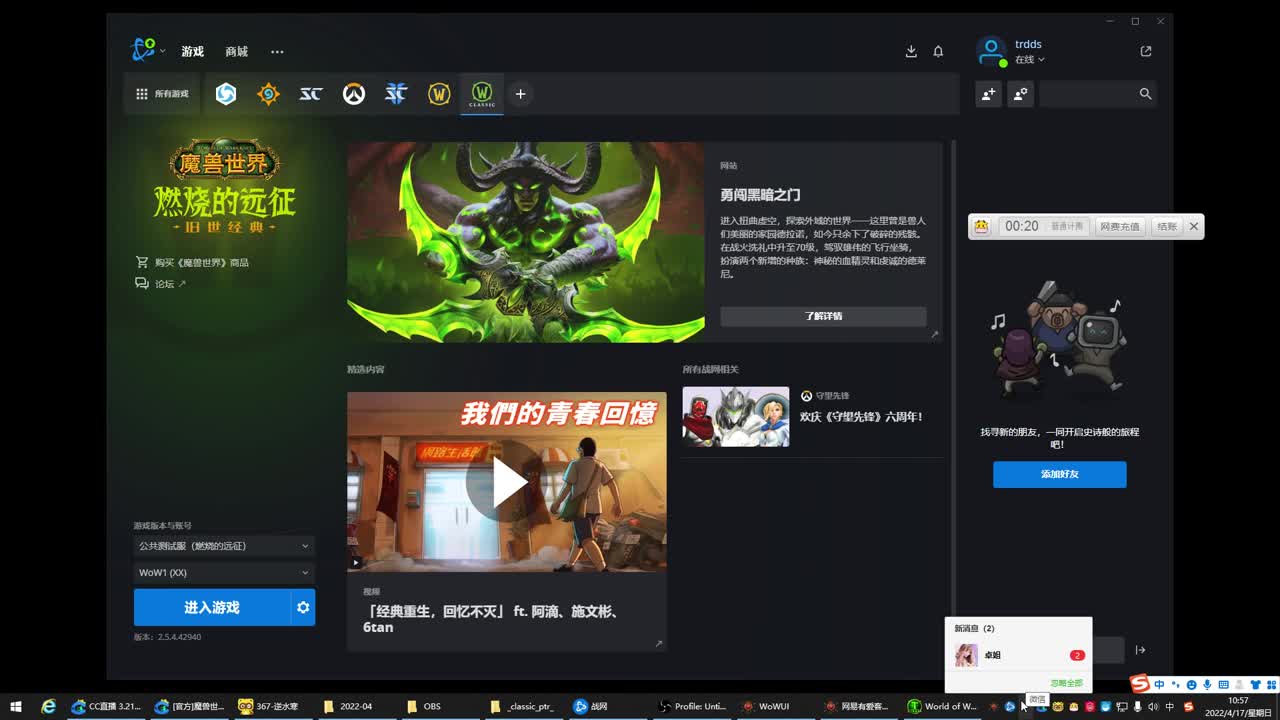Open game settings gear beside play

click(x=303, y=607)
